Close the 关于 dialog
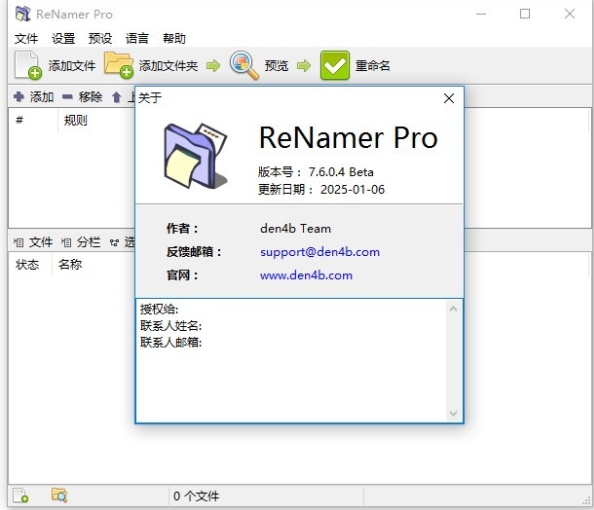The width and height of the screenshot is (594, 510). [x=449, y=98]
